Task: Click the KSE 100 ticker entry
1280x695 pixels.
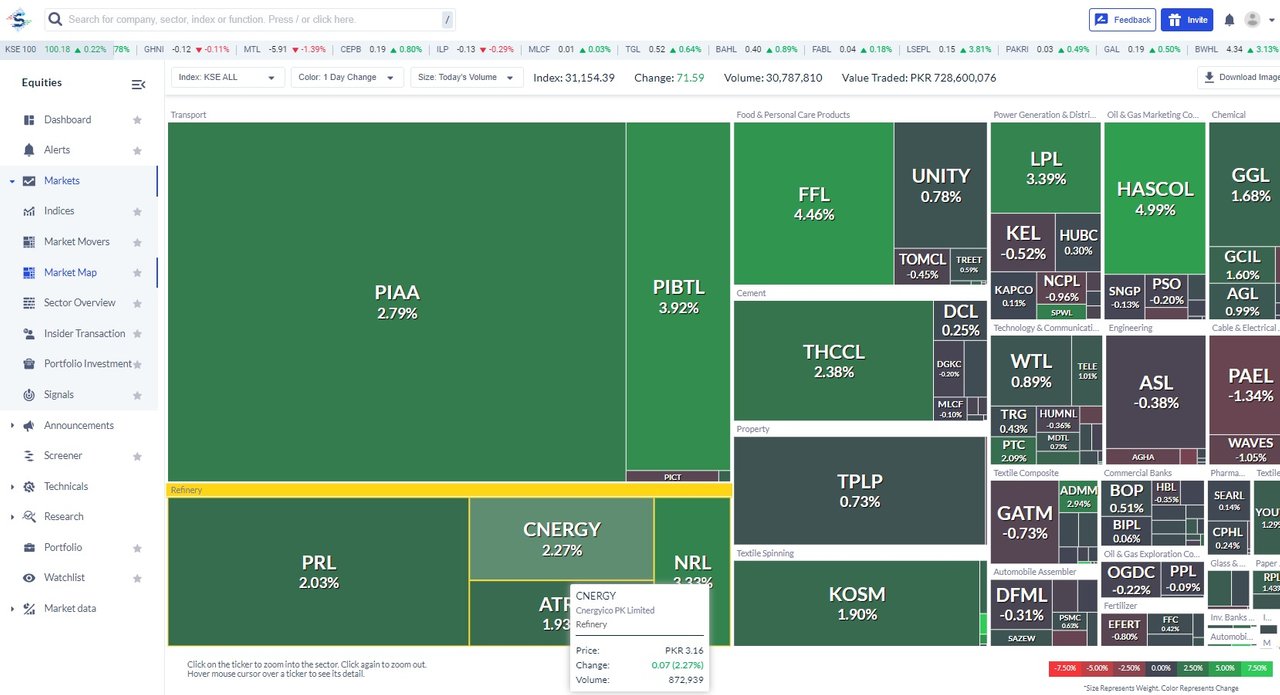Action: coord(55,48)
